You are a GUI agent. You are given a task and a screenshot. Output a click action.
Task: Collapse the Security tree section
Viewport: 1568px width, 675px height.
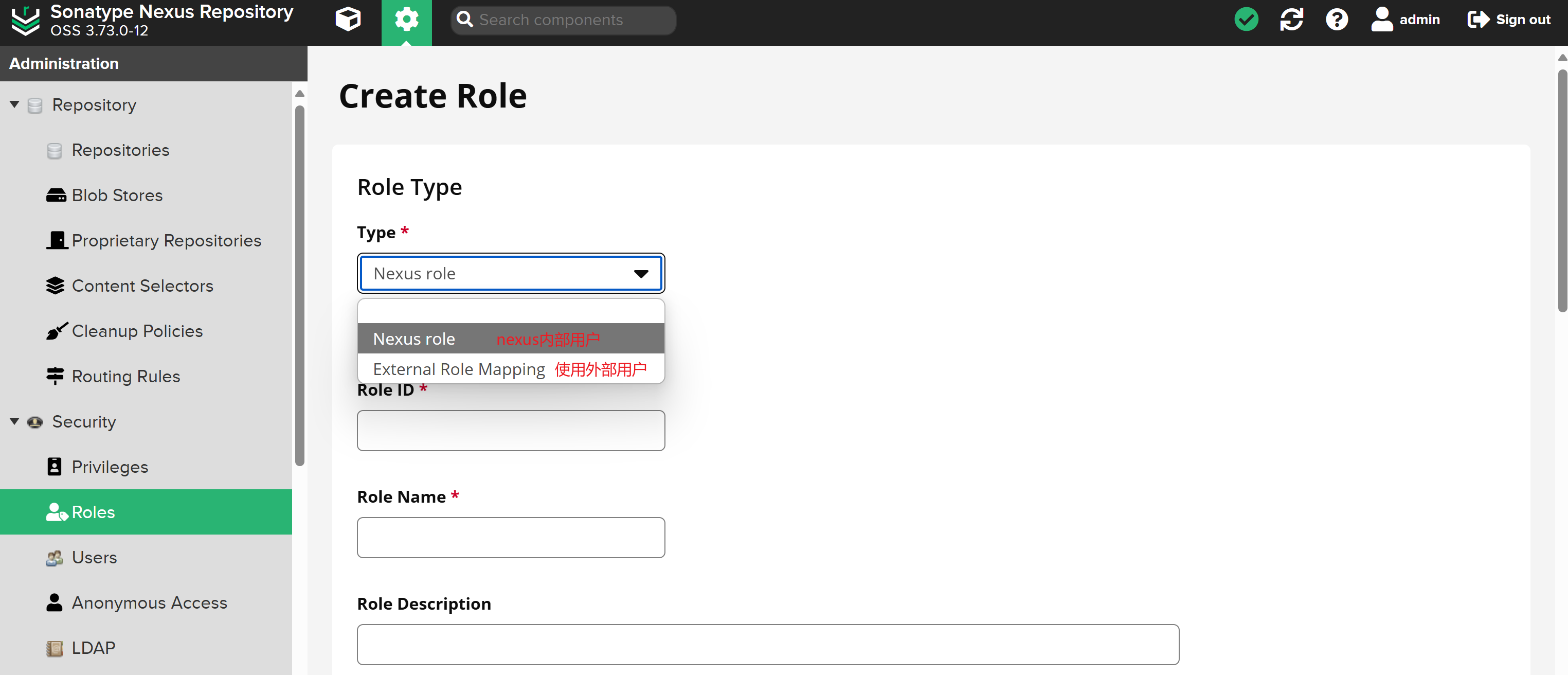tap(14, 421)
